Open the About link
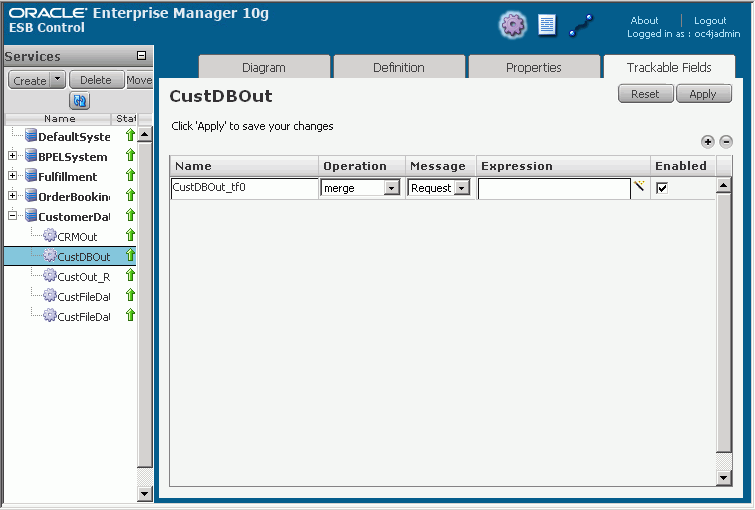Image resolution: width=755 pixels, height=510 pixels. pyautogui.click(x=644, y=20)
